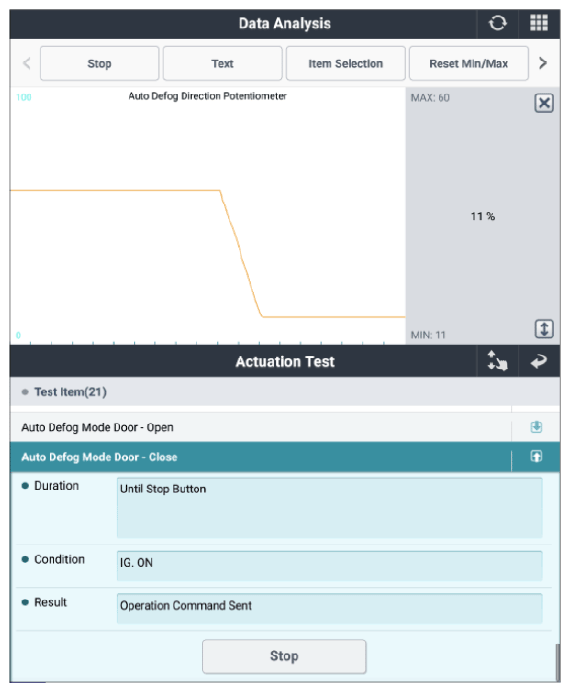Open the grid menu icon in header

pyautogui.click(x=539, y=23)
